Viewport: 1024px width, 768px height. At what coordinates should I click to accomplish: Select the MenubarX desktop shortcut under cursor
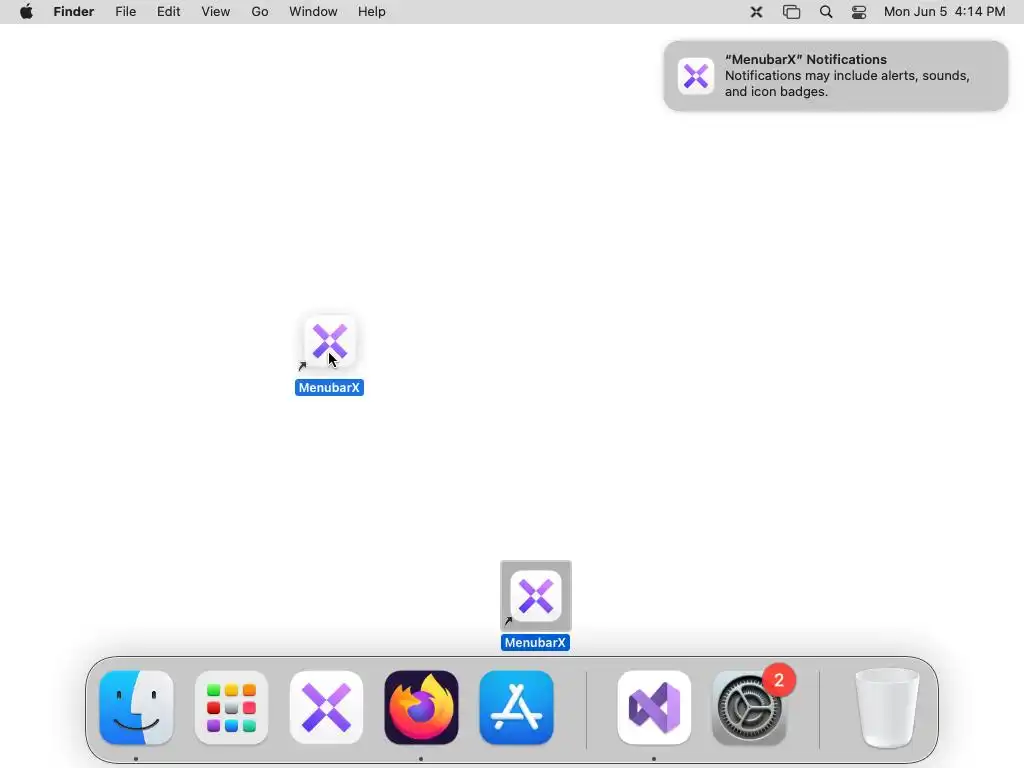pos(330,341)
